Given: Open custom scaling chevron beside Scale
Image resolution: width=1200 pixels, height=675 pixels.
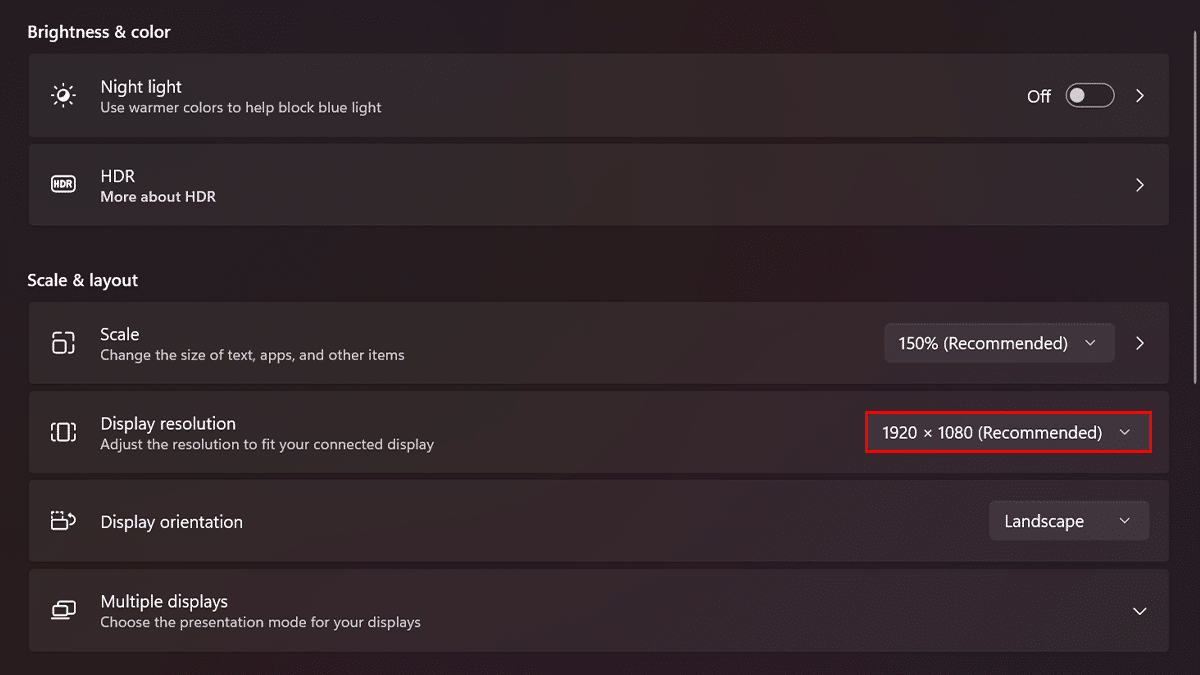Looking at the screenshot, I should point(1140,343).
